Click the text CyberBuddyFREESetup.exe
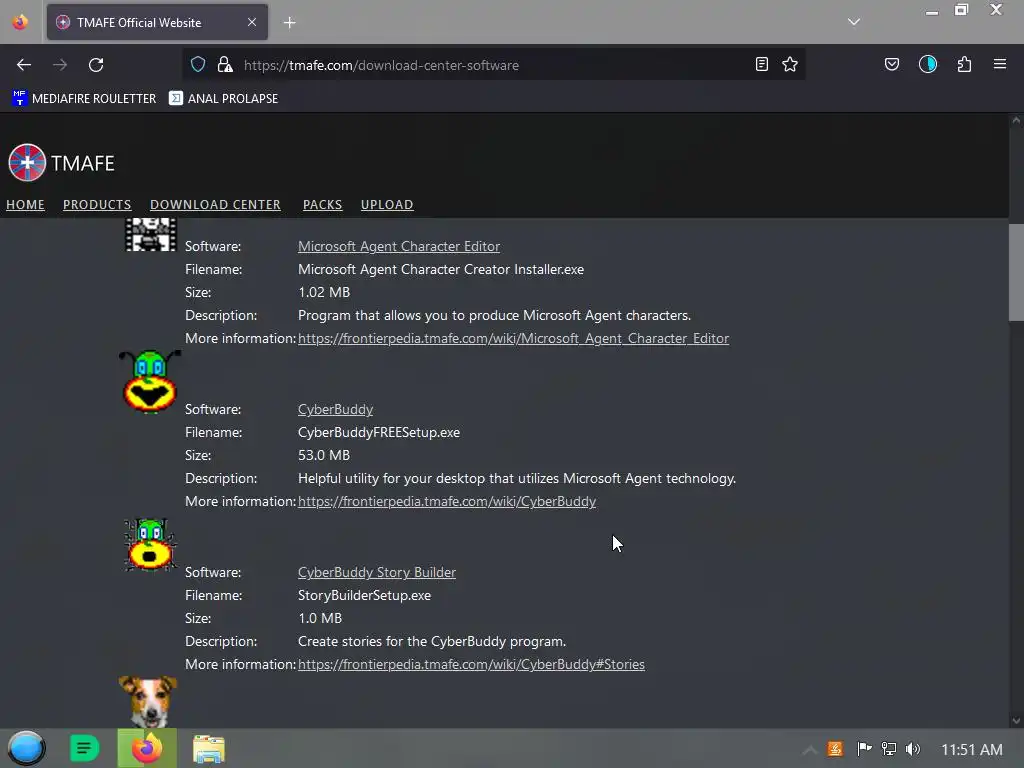This screenshot has height=768, width=1024. coord(379,432)
